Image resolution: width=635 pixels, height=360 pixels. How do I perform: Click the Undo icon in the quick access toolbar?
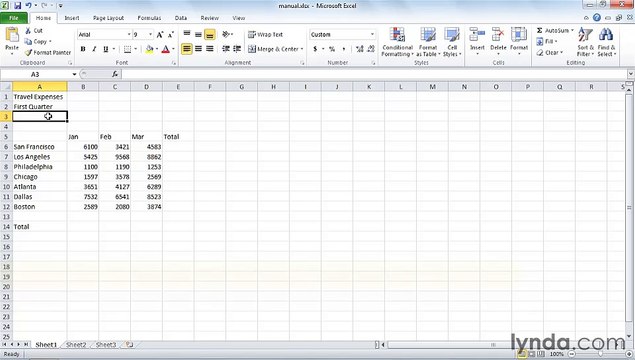(x=28, y=6)
